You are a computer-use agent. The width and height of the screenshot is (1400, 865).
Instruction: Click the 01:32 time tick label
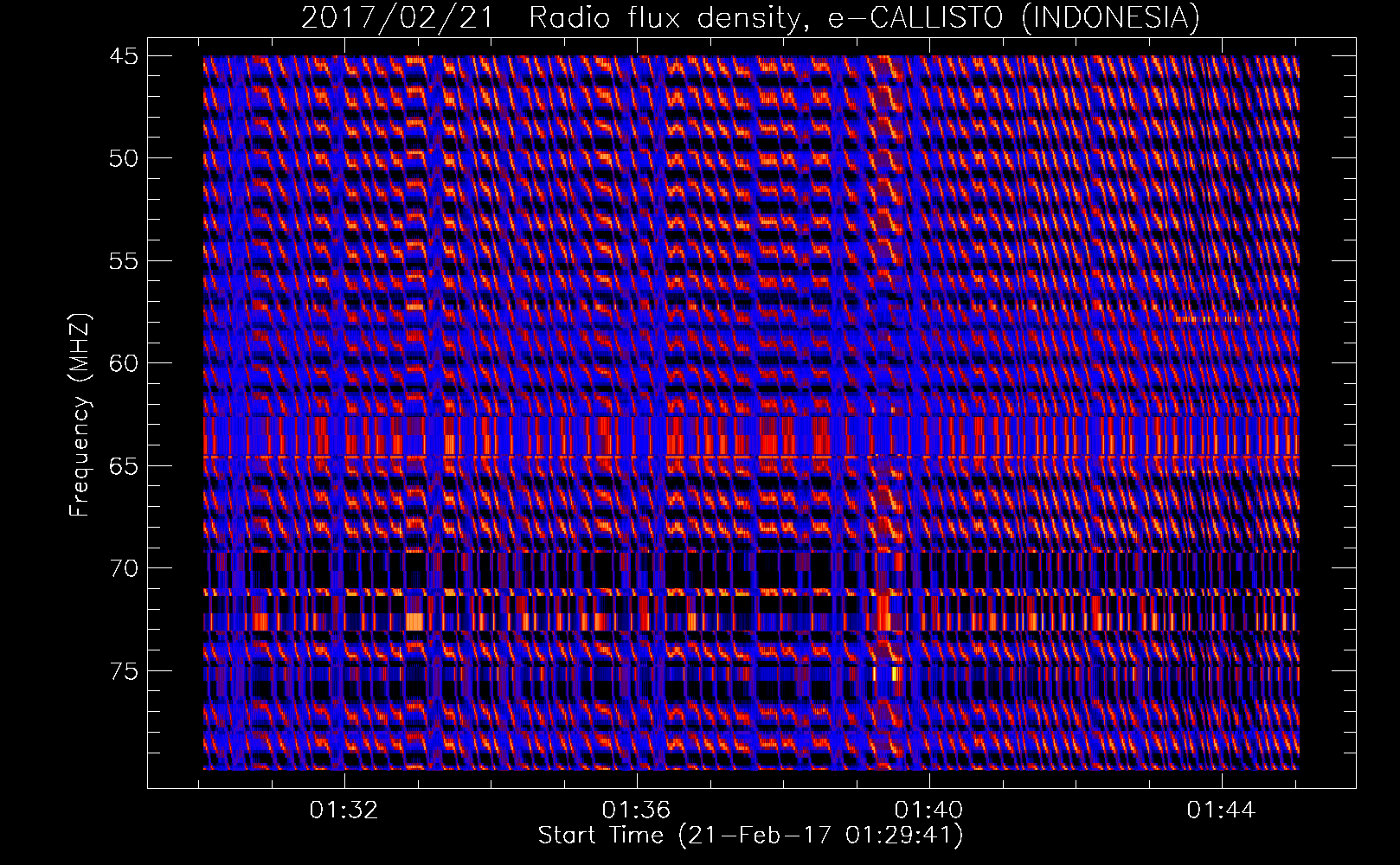point(344,811)
